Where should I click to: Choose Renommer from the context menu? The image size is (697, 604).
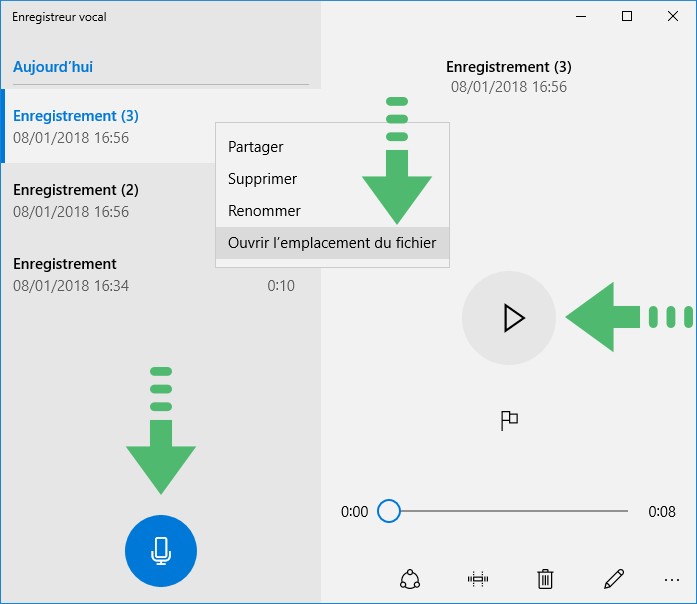click(x=332, y=211)
